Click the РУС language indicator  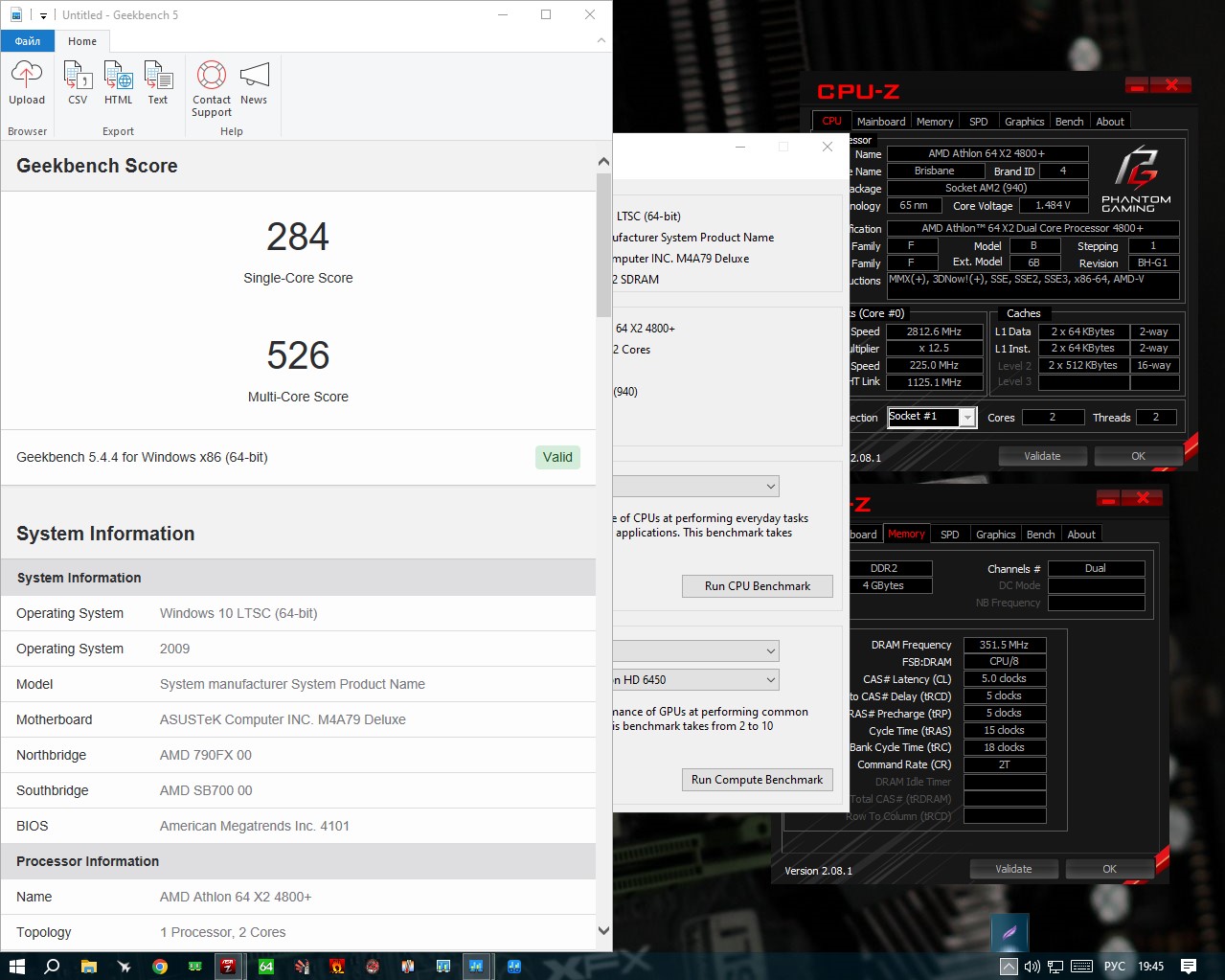click(x=1115, y=966)
